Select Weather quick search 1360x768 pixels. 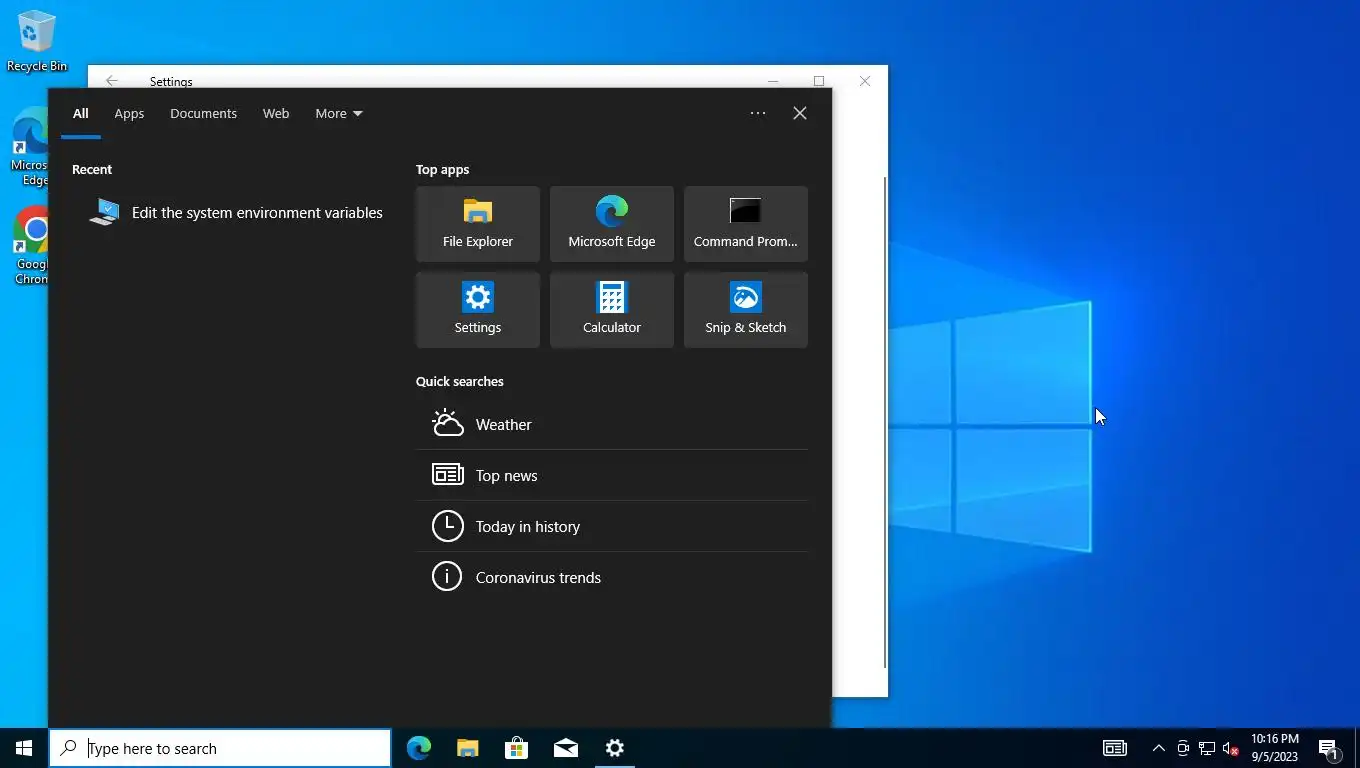pos(612,424)
